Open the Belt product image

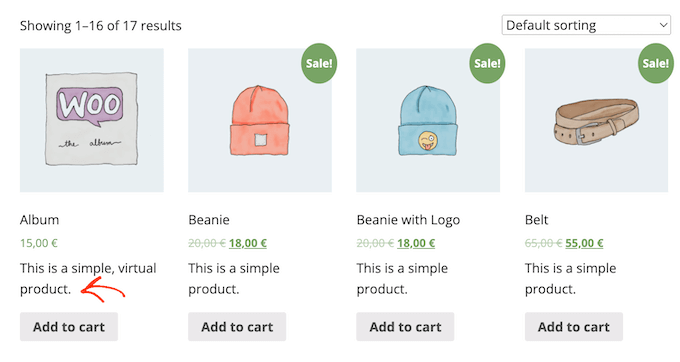pos(596,120)
